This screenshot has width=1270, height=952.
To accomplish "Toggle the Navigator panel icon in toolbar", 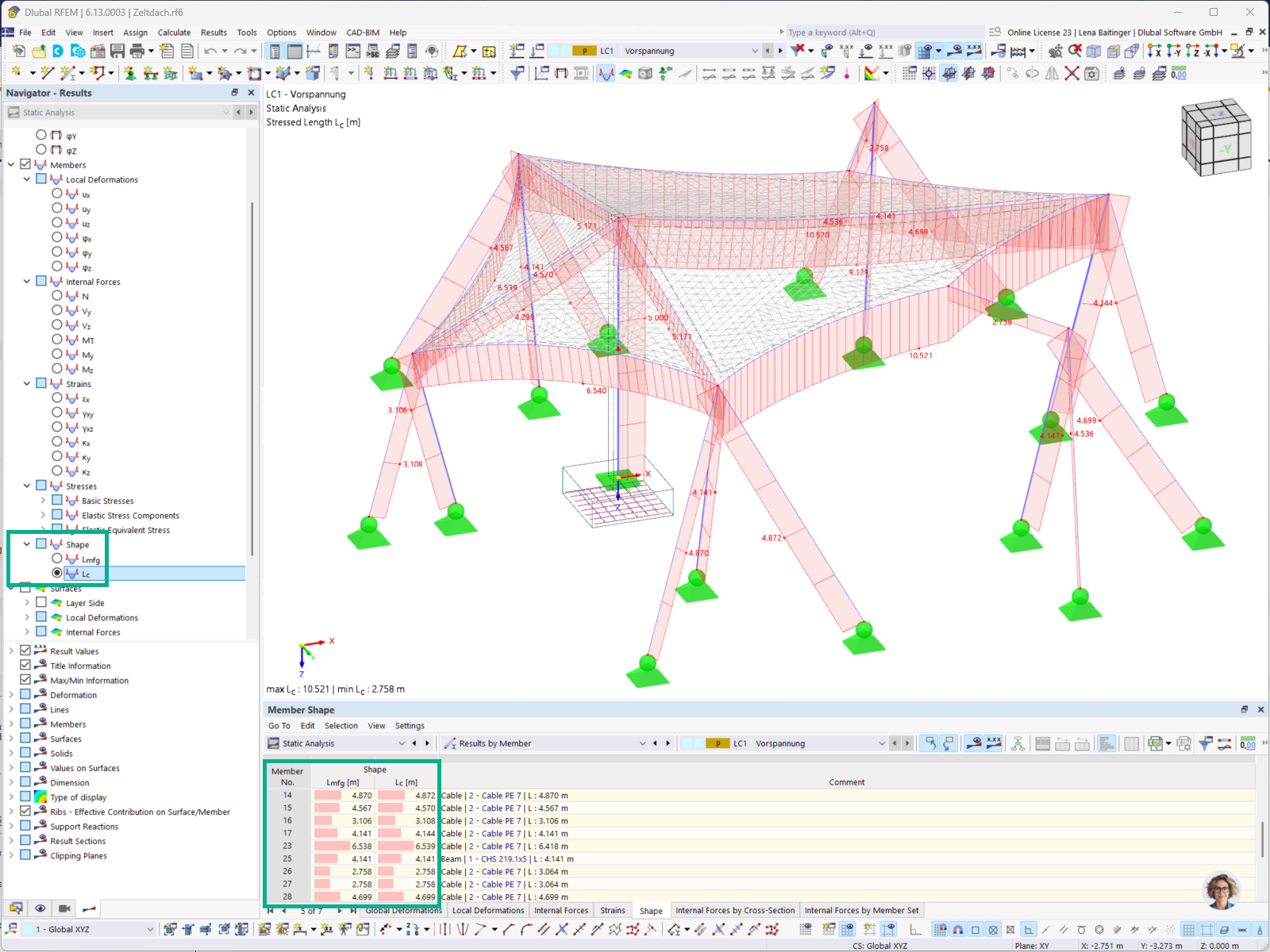I will (x=275, y=51).
